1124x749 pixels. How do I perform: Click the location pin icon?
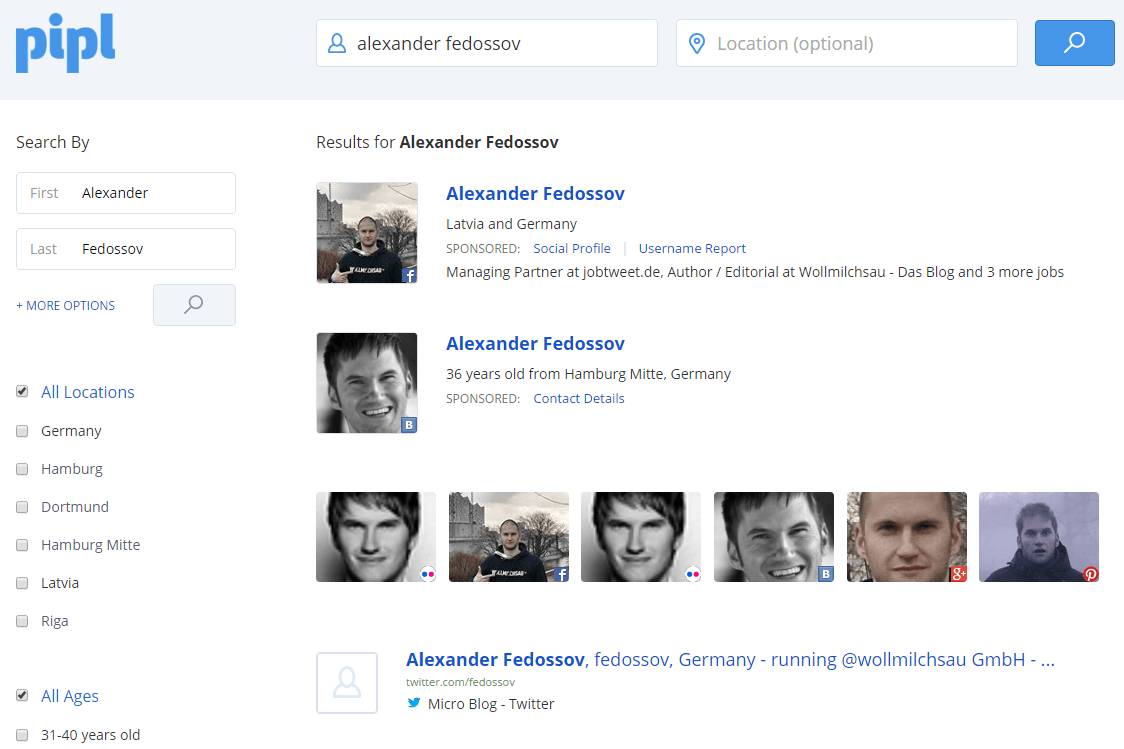pyautogui.click(x=697, y=43)
